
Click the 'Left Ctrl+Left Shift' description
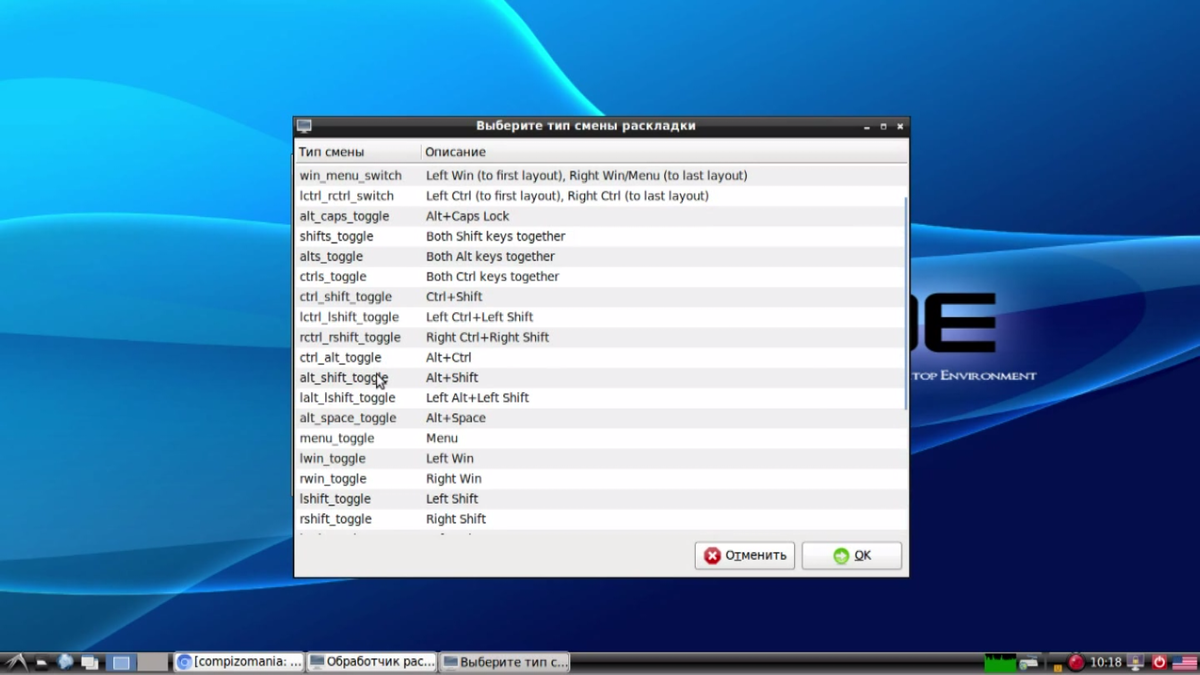click(x=479, y=317)
